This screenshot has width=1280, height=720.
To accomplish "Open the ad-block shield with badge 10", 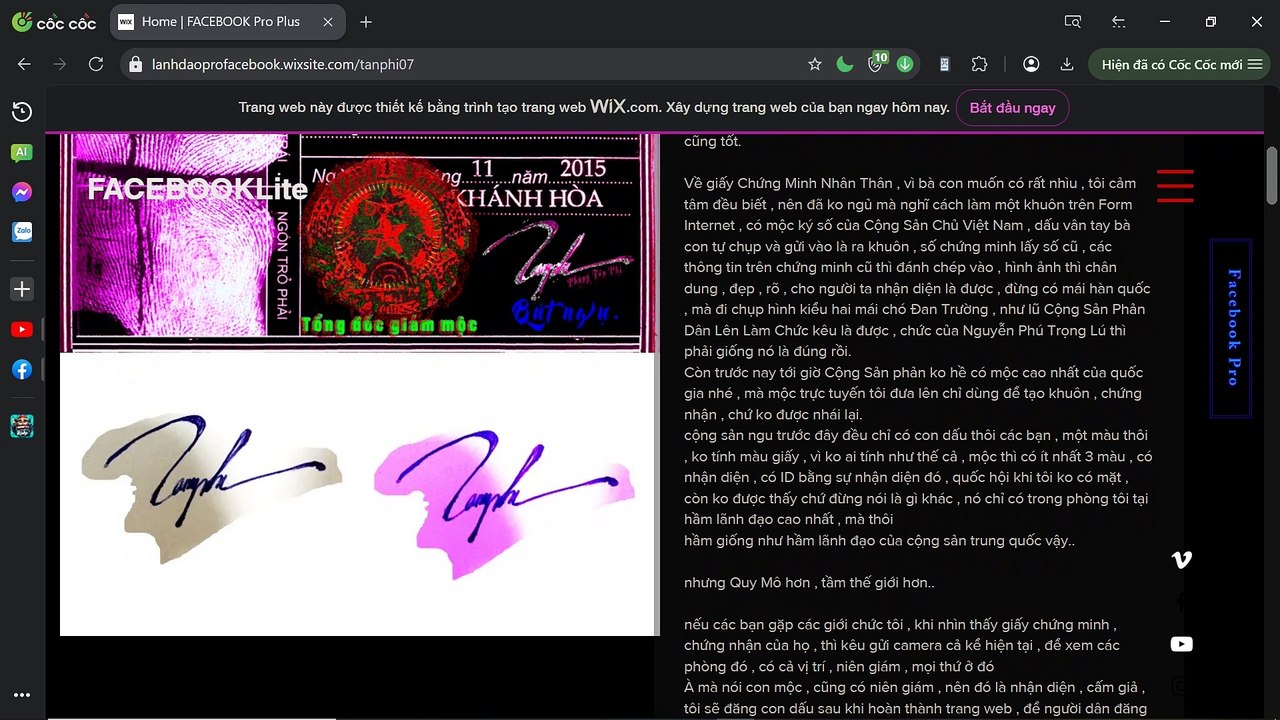I will [x=876, y=62].
